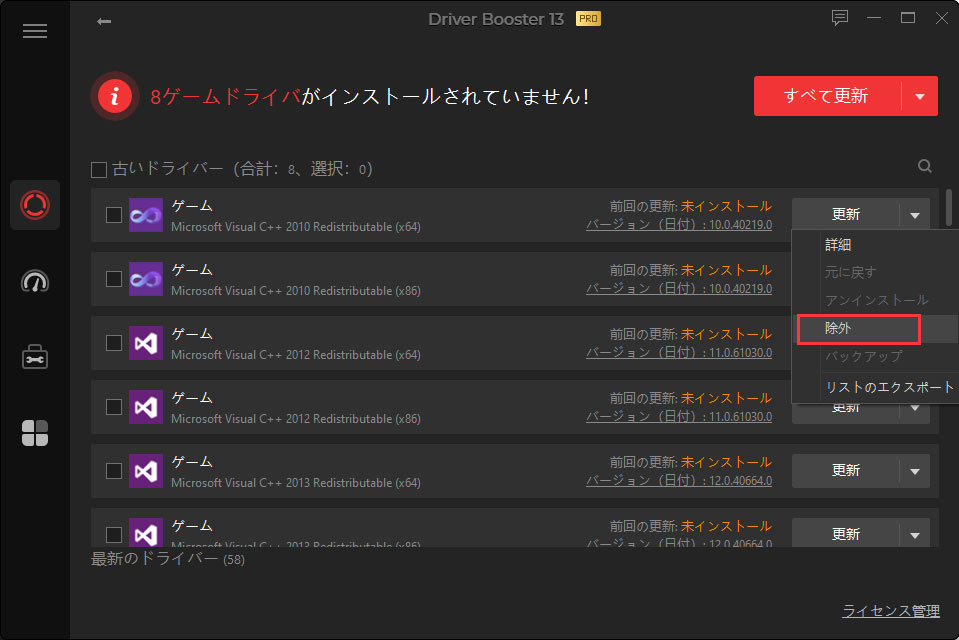Viewport: 959px width, 640px height.
Task: Click 更新 for Visual C++ 2010 (x64)
Action: 846,215
